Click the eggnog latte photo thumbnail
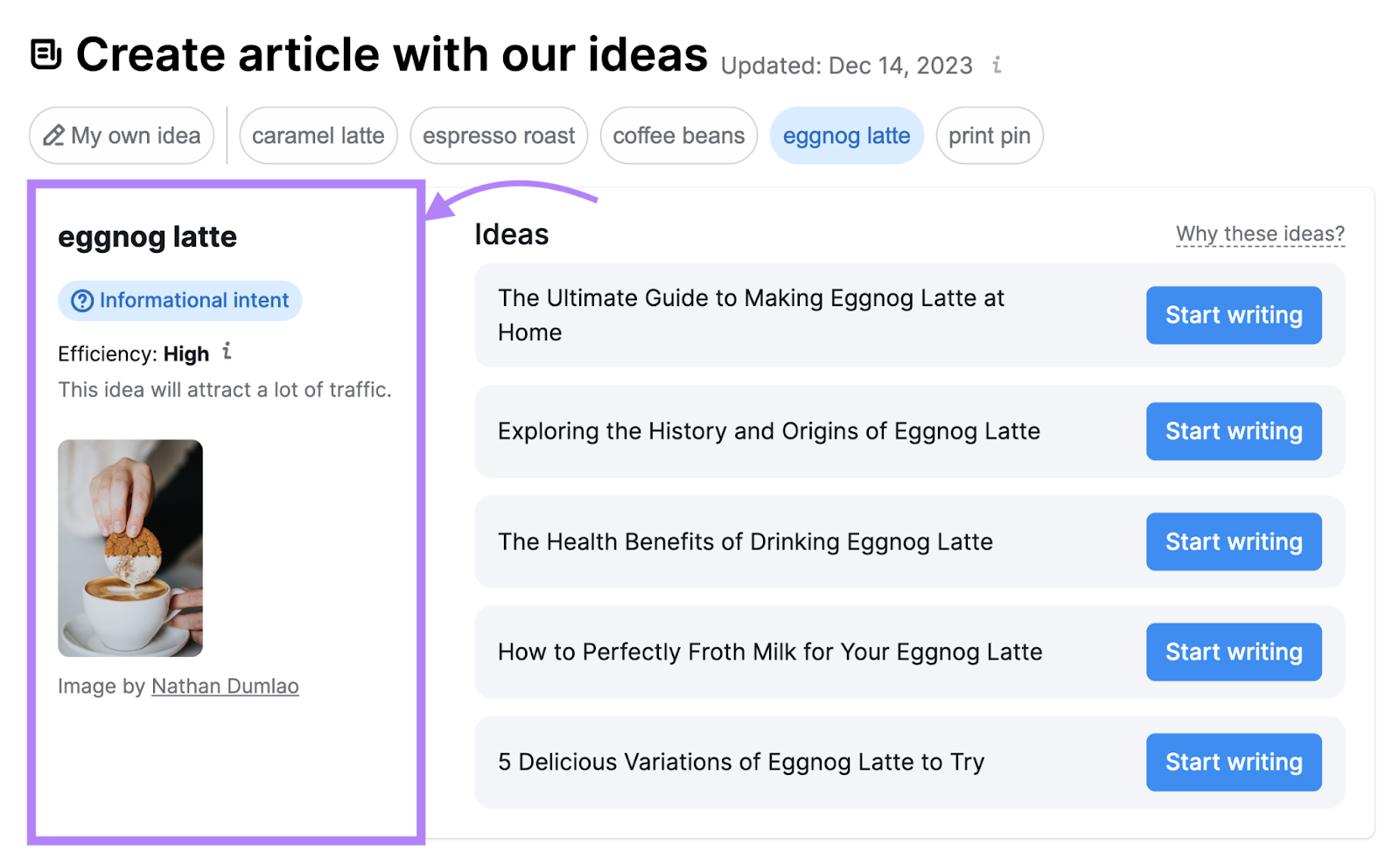The width and height of the screenshot is (1400, 866). coord(129,548)
